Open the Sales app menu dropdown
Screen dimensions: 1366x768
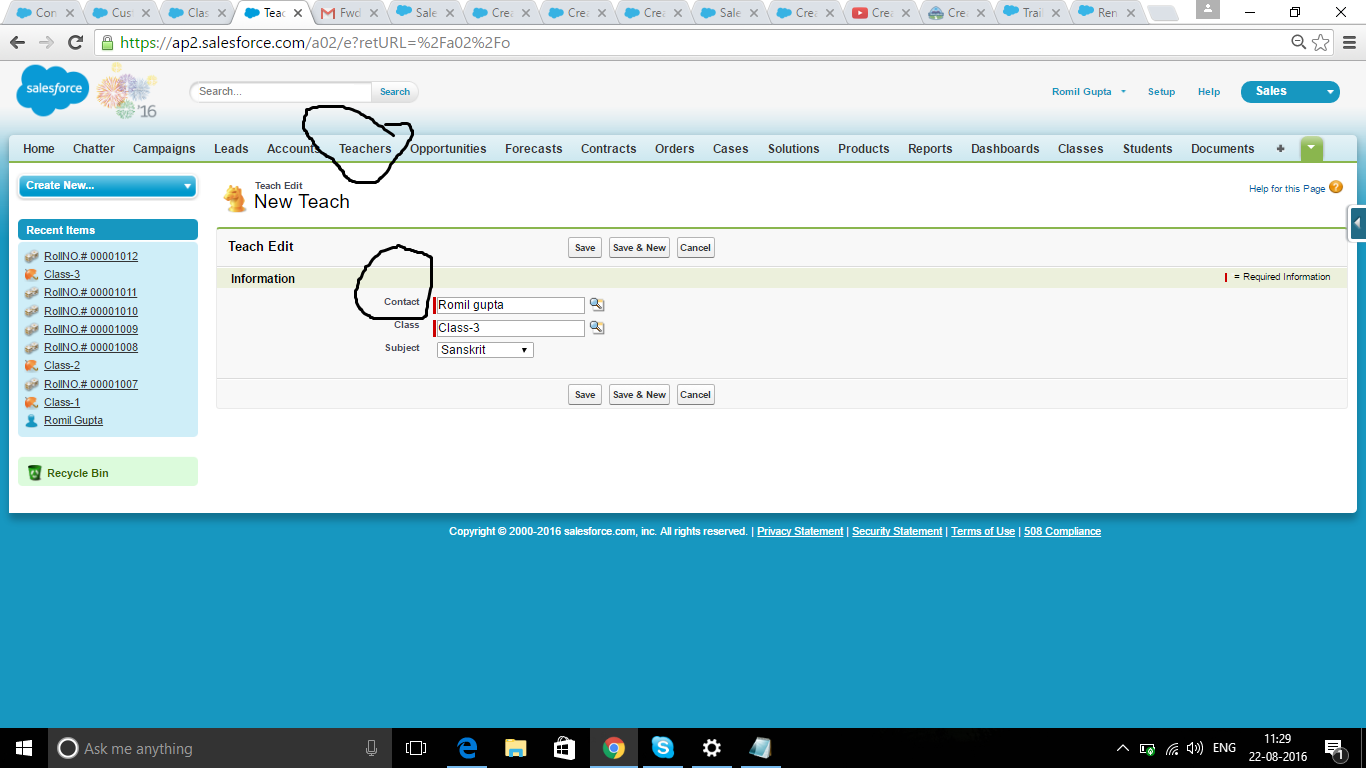point(1290,91)
